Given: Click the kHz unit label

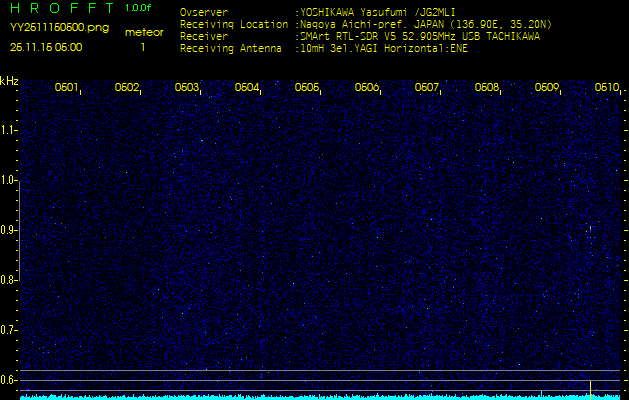Looking at the screenshot, I should point(9,81).
